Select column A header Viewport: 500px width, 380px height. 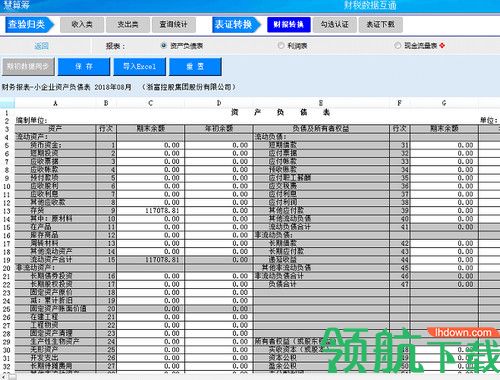tap(55, 103)
